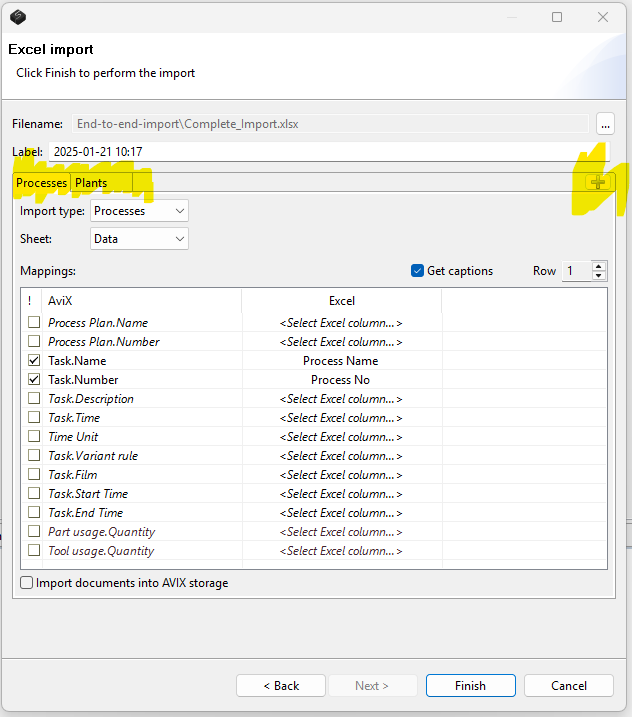Uncheck the Get captions checkbox
The image size is (632, 717).
[x=418, y=271]
